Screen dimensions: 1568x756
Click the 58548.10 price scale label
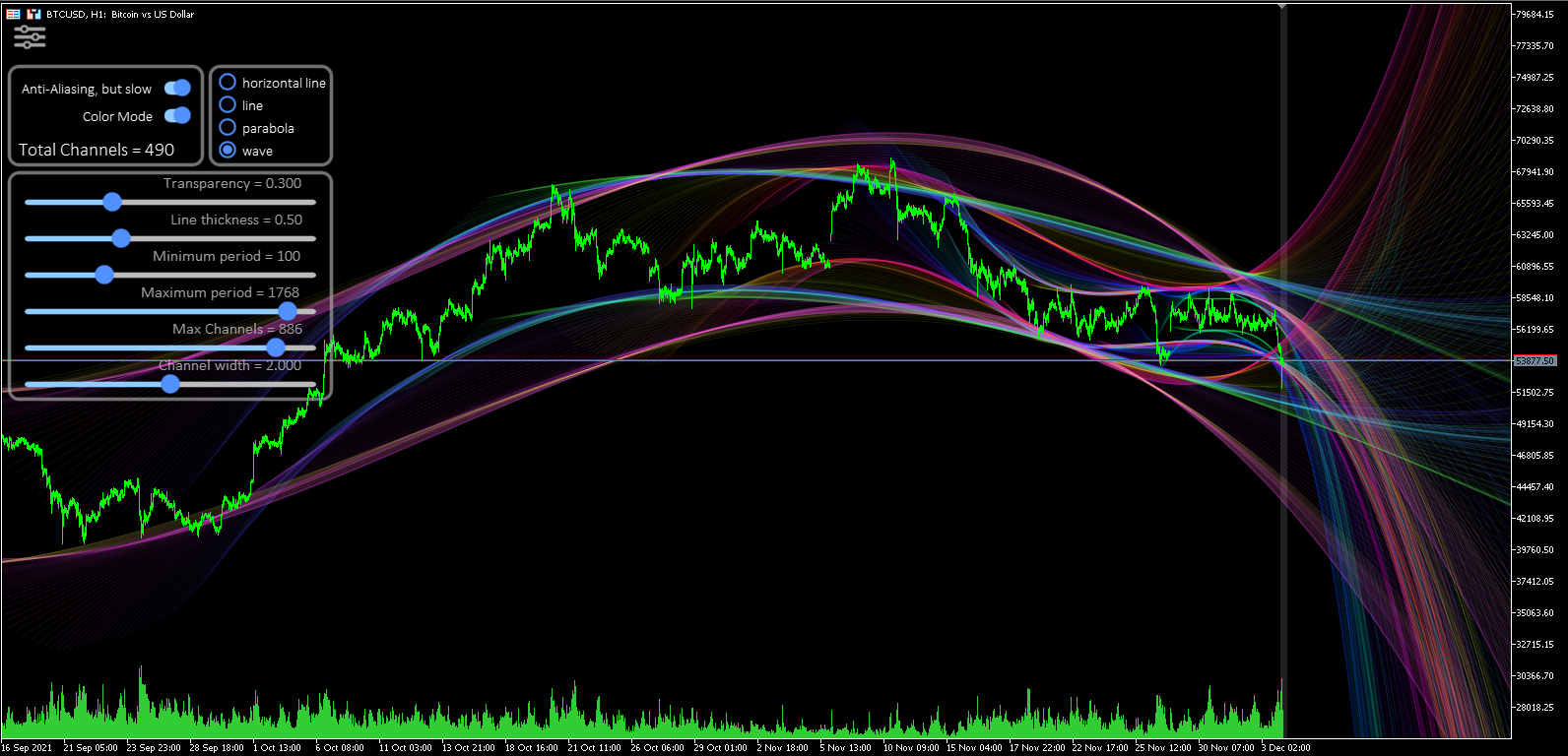pos(1535,297)
